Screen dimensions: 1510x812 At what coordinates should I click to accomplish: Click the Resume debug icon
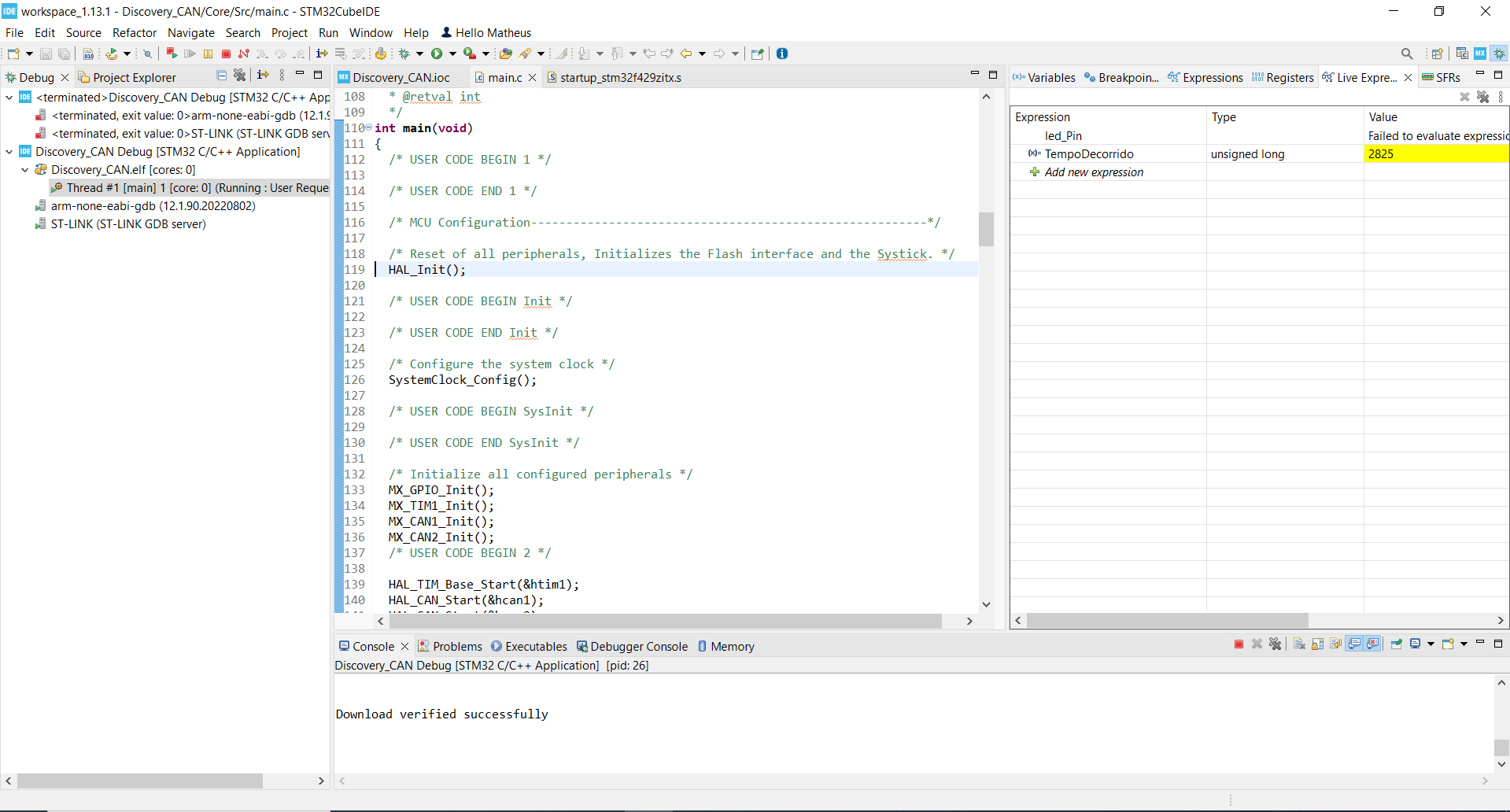tap(190, 54)
